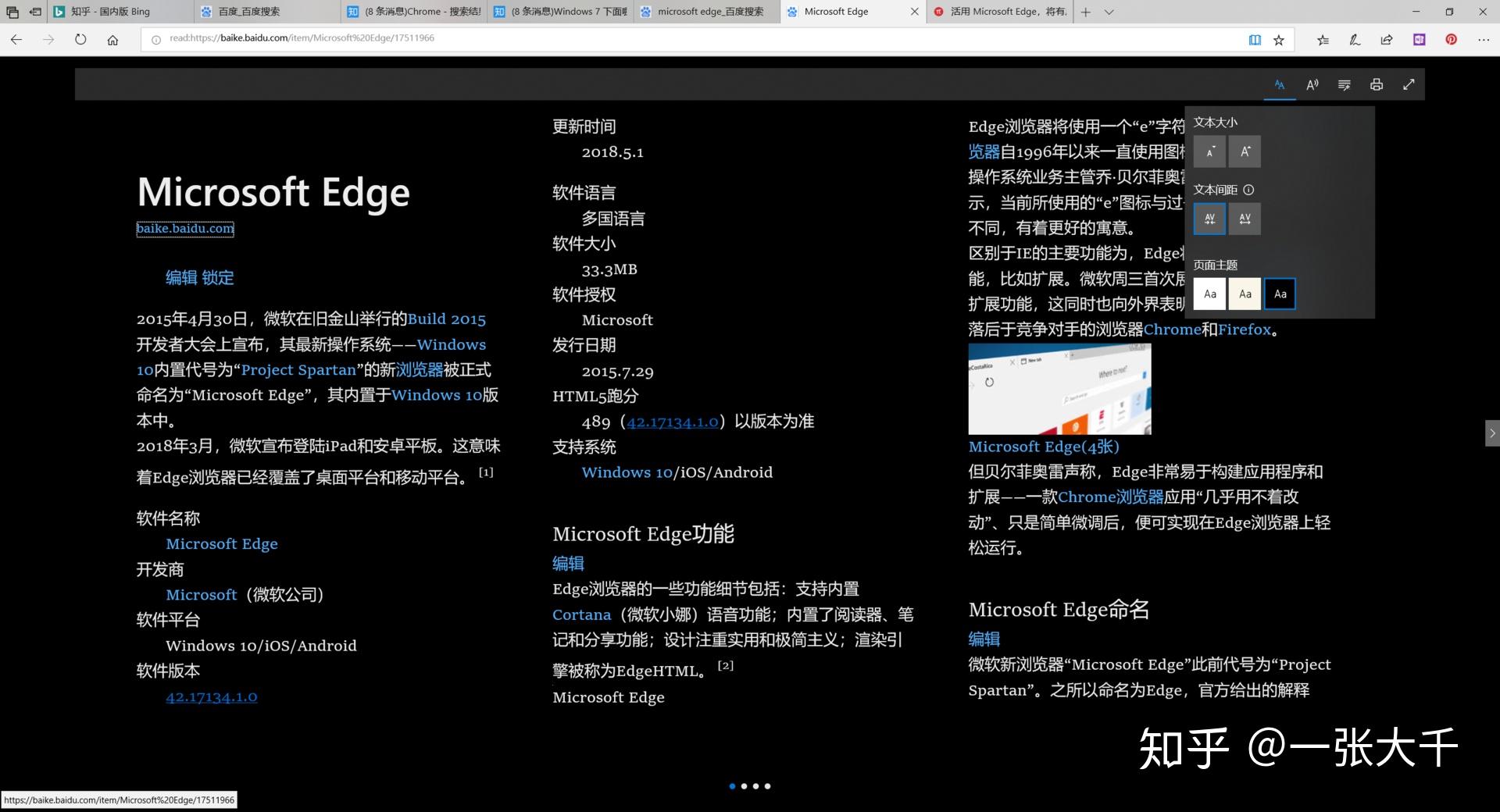Open the tabs you've set aside panel
Viewport: 1500px width, 812px height.
pos(12,12)
